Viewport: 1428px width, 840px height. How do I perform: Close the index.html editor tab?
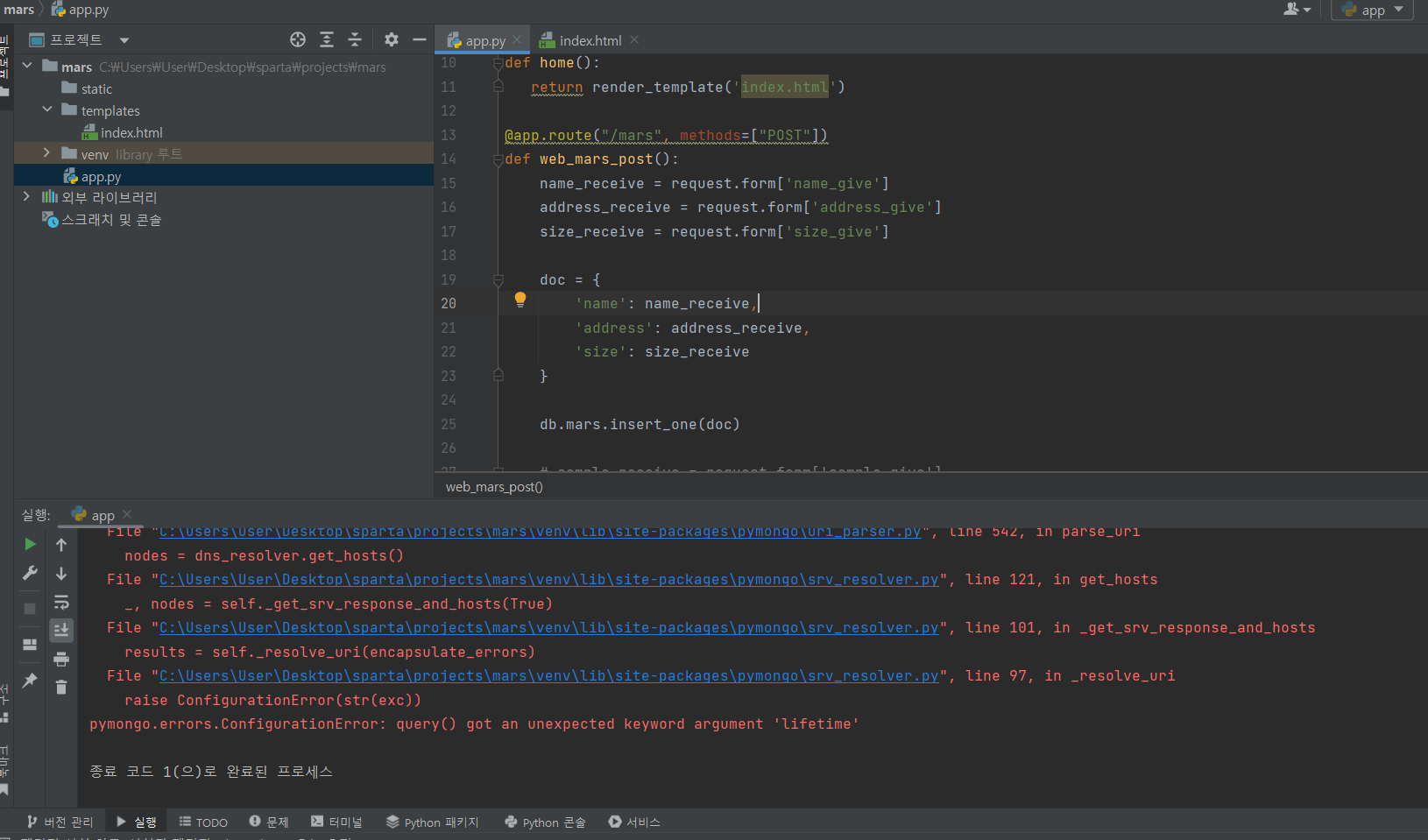click(x=634, y=39)
